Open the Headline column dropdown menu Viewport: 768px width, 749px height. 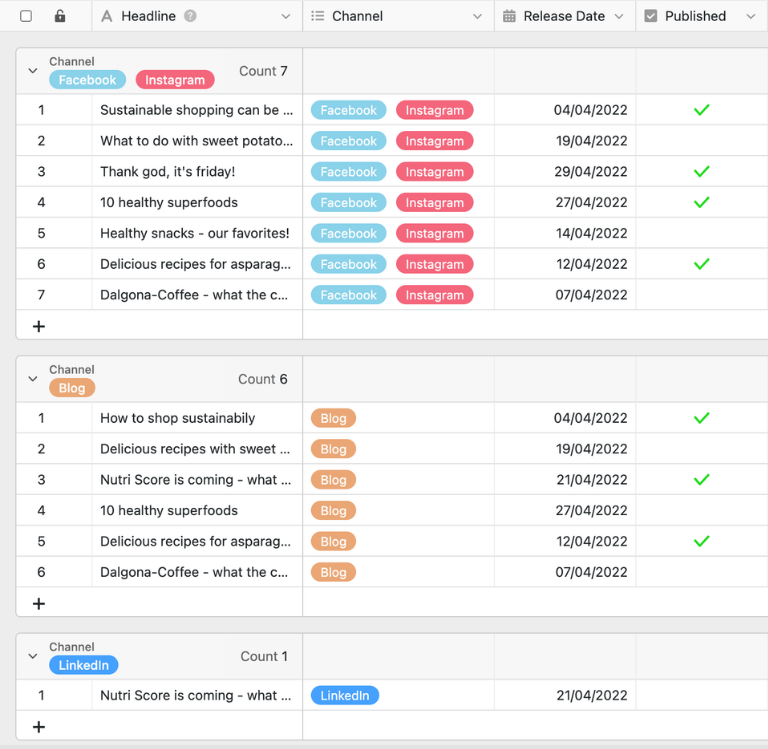click(x=286, y=16)
